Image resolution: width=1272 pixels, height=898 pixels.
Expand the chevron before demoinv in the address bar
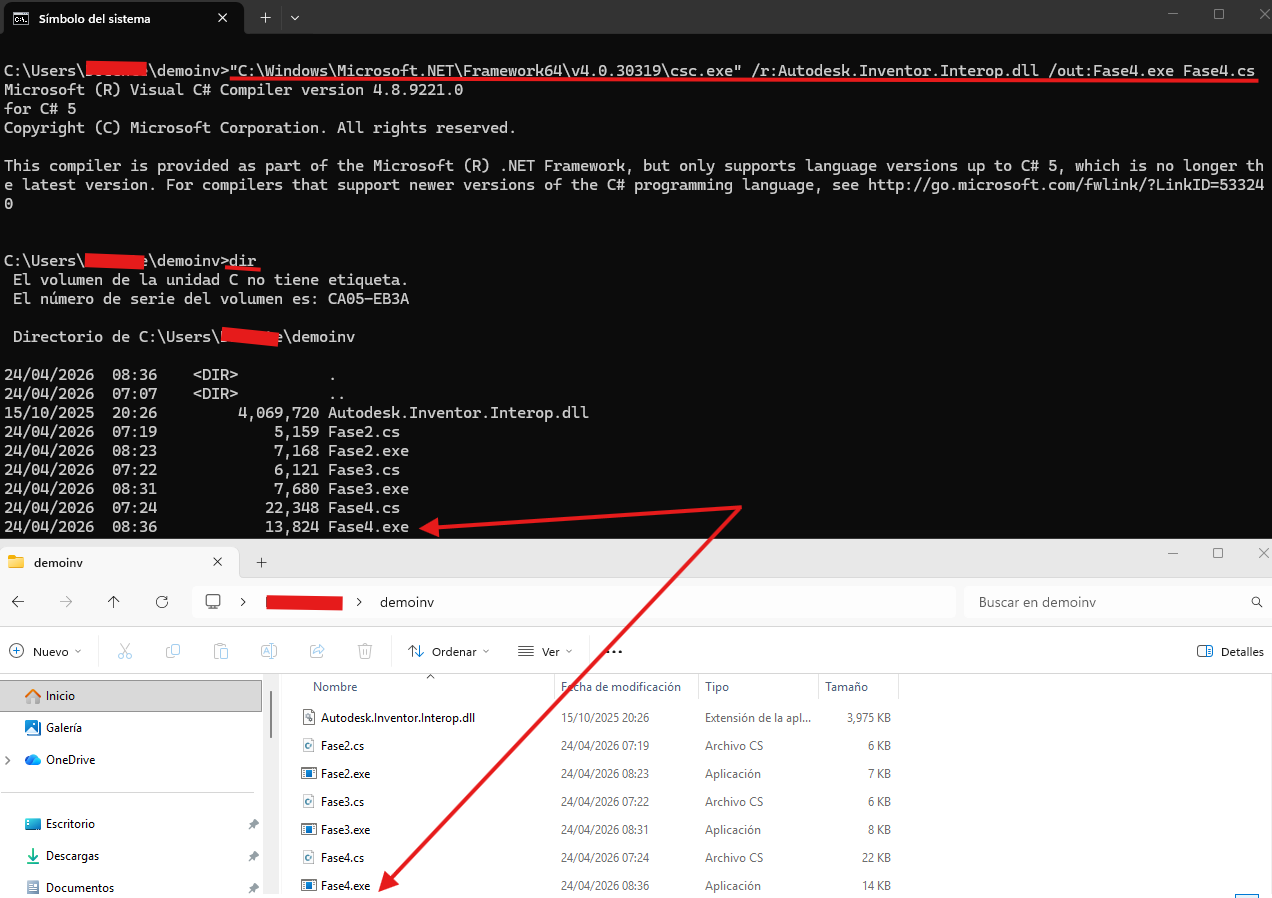[x=360, y=602]
